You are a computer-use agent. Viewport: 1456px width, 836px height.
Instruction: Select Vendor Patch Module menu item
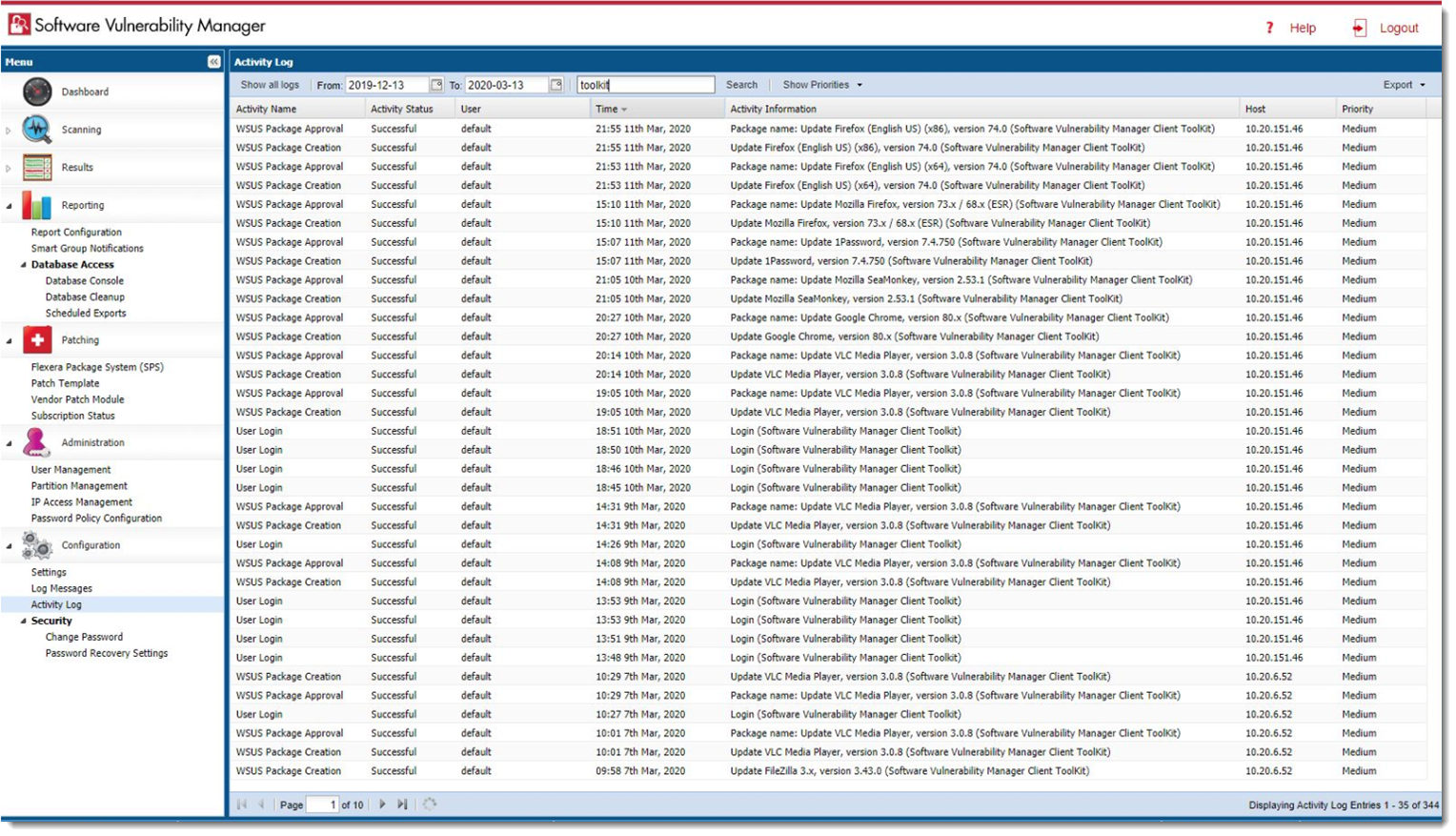[77, 400]
